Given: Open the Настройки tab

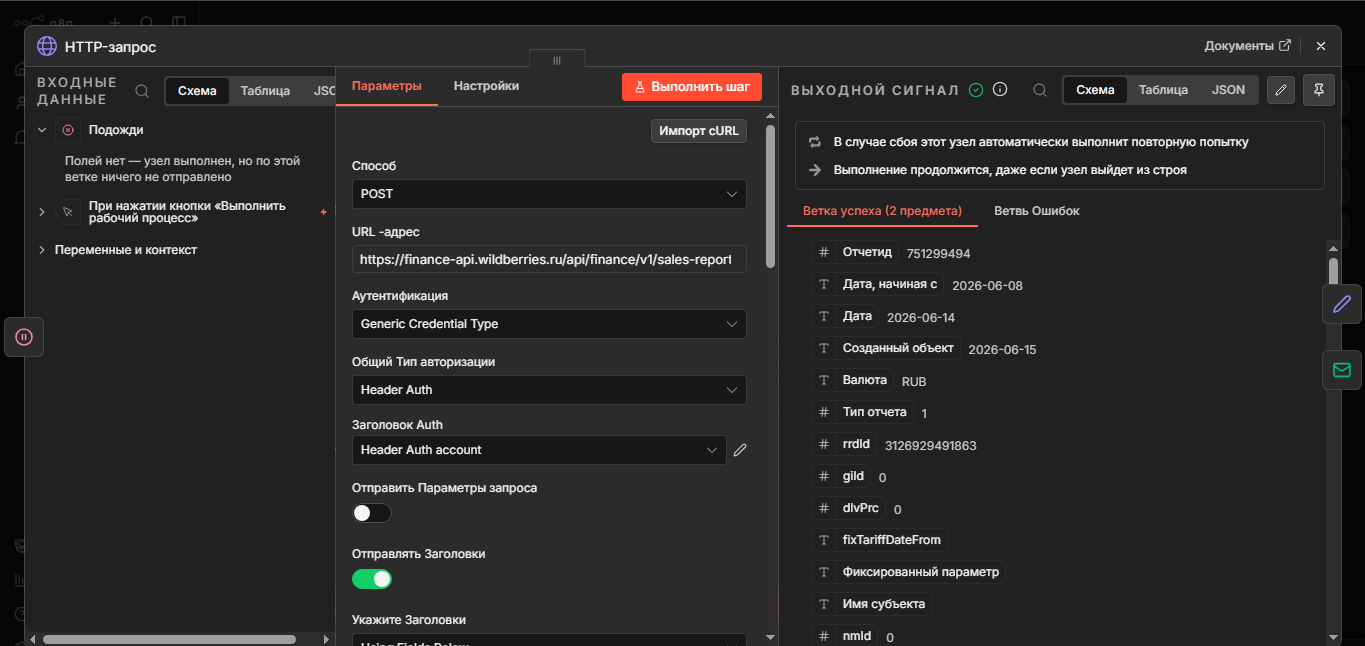Looking at the screenshot, I should tap(486, 86).
